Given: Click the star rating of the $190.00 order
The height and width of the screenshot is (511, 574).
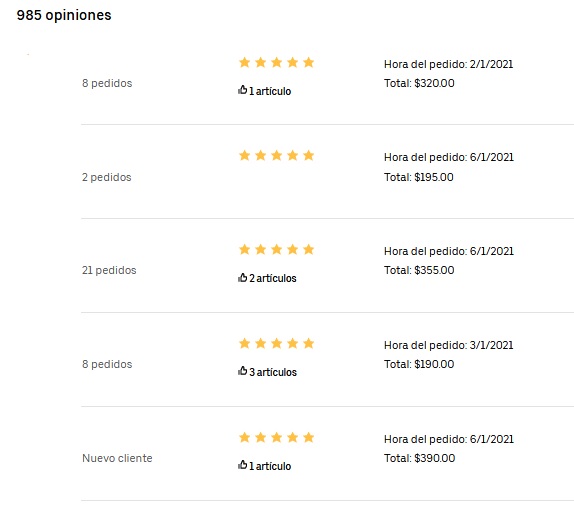Looking at the screenshot, I should click(276, 343).
